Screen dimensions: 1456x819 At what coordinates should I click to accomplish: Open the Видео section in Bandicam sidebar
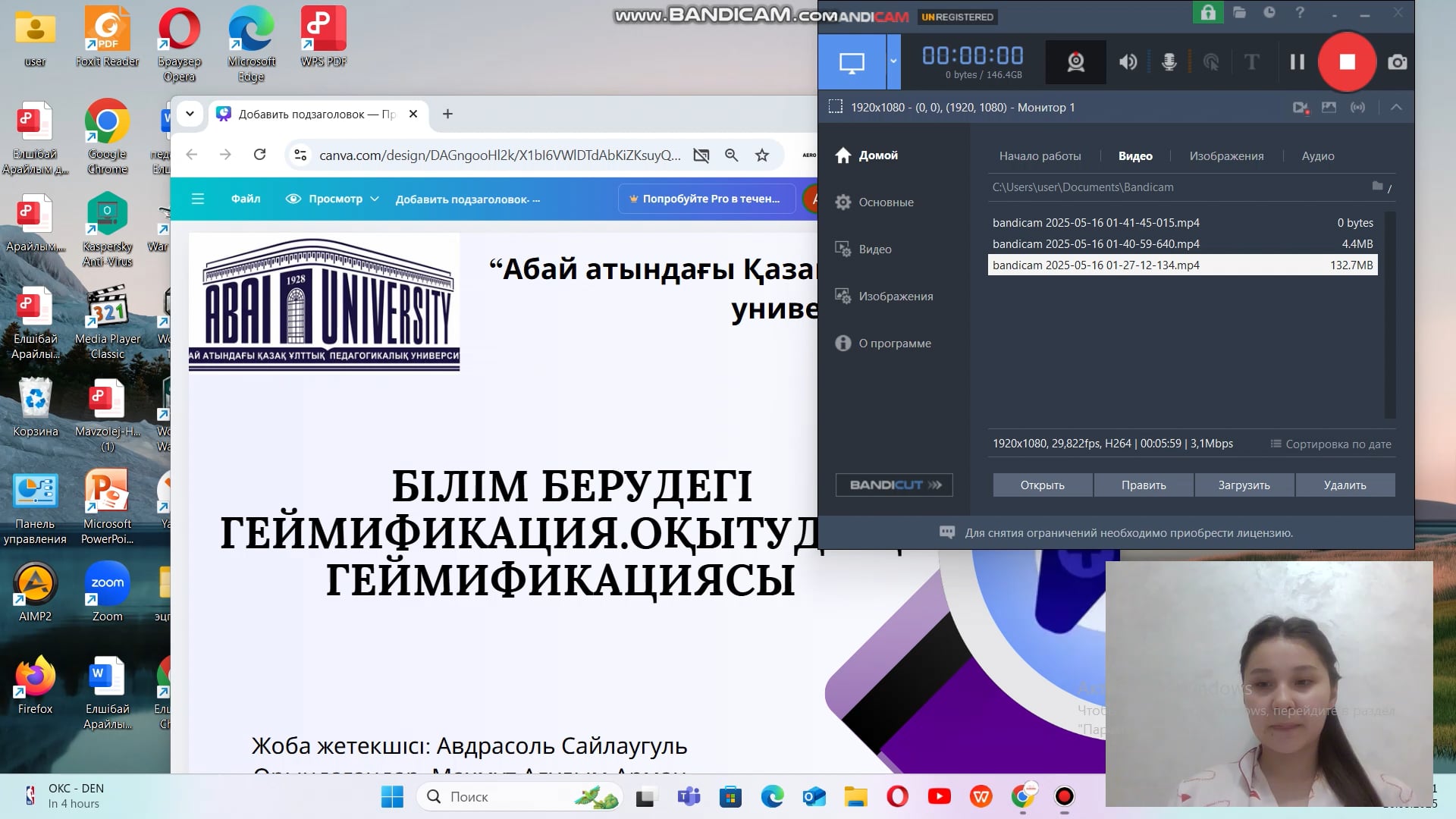(x=876, y=249)
